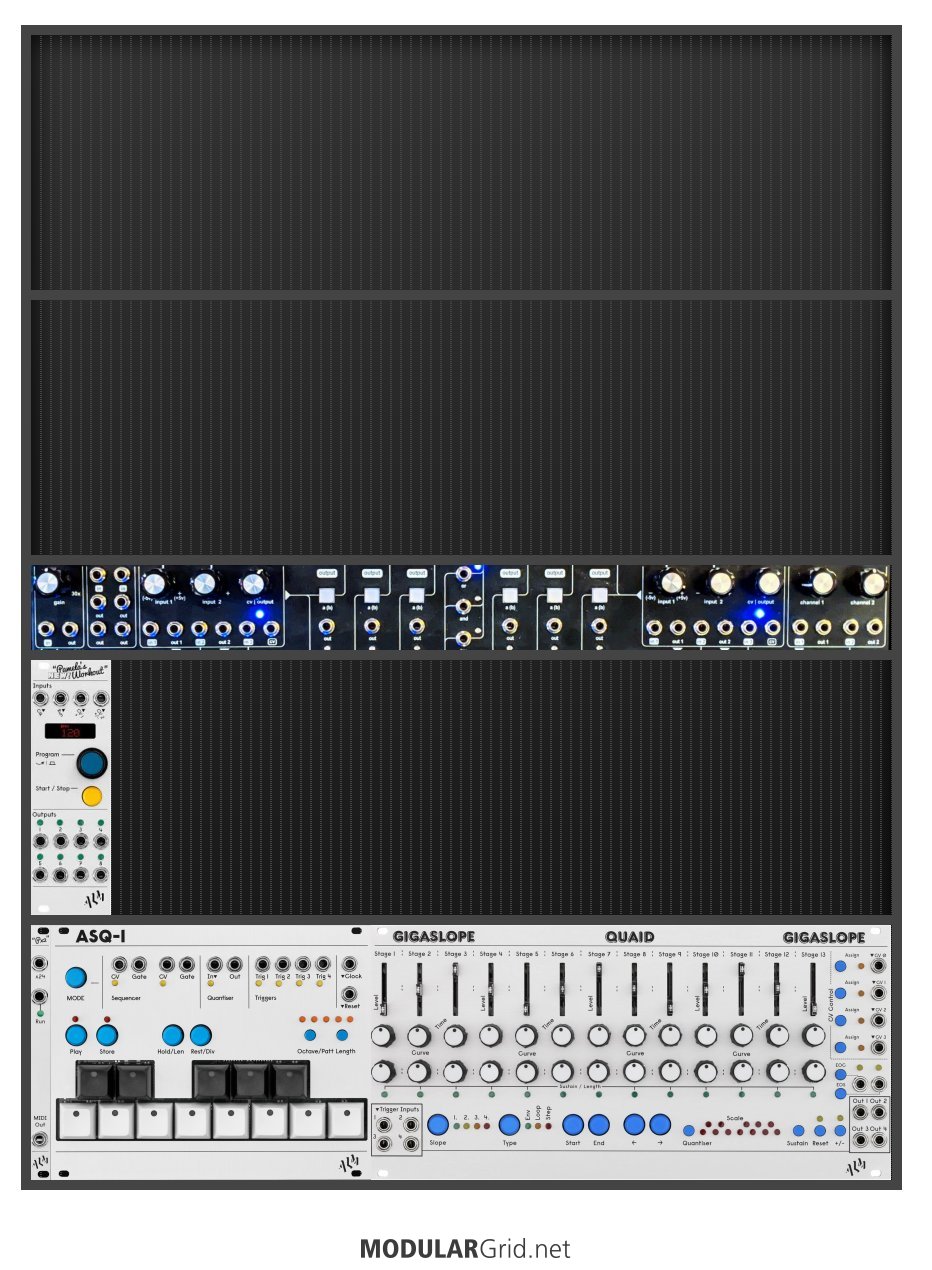932x1270 pixels.
Task: Click the Run jack below x24
Action: point(40,996)
